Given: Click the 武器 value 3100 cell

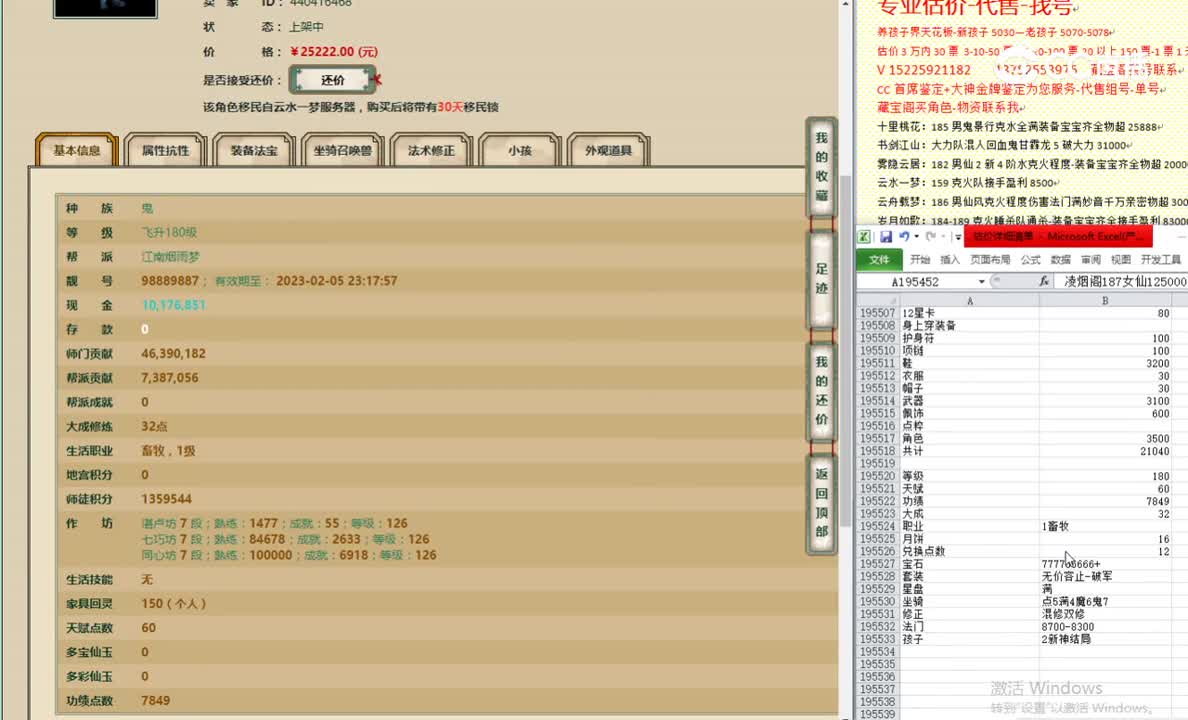Looking at the screenshot, I should tap(1105, 401).
